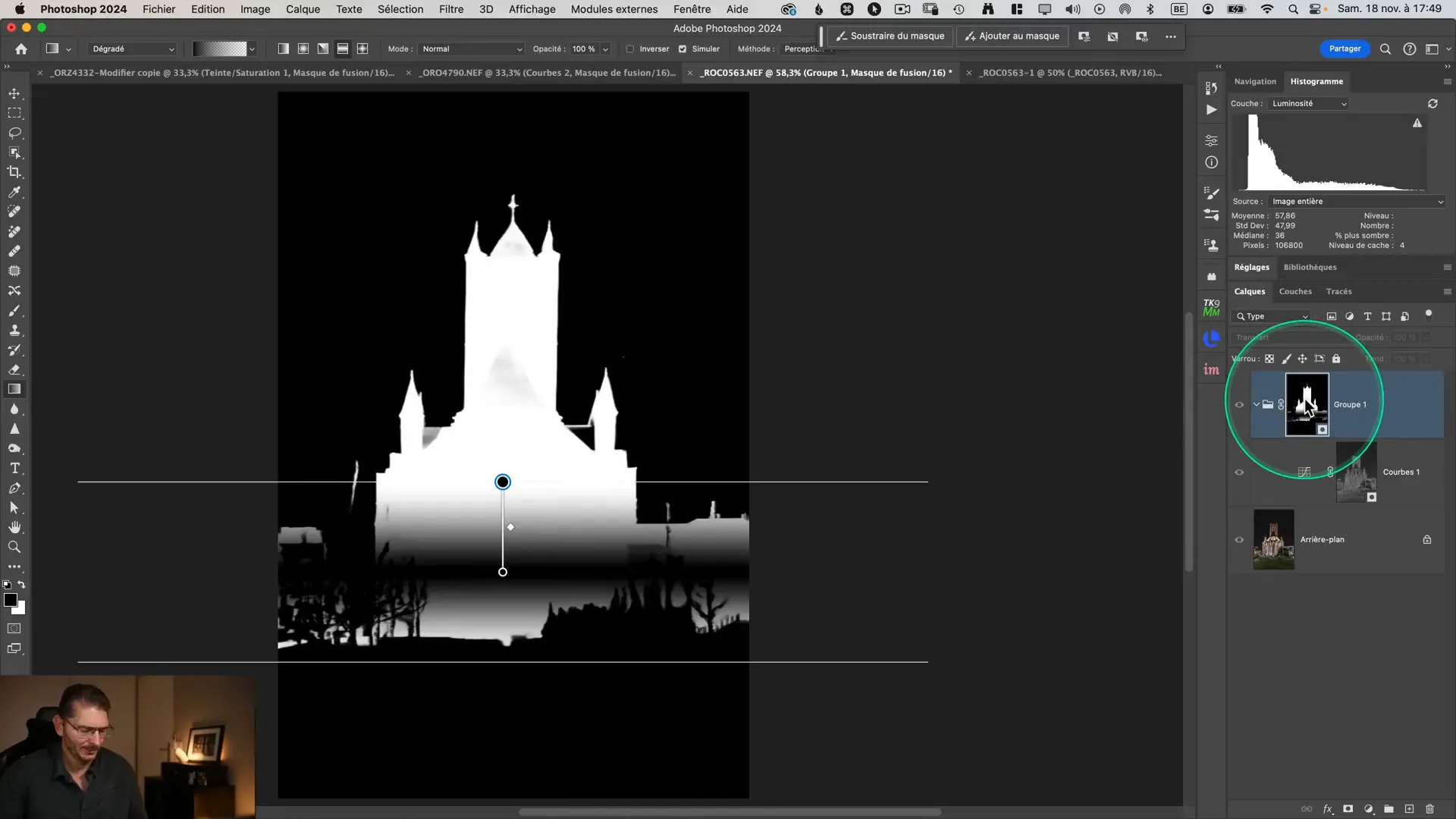The width and height of the screenshot is (1456, 819).
Task: Click Soustraire du masque button
Action: (x=890, y=36)
